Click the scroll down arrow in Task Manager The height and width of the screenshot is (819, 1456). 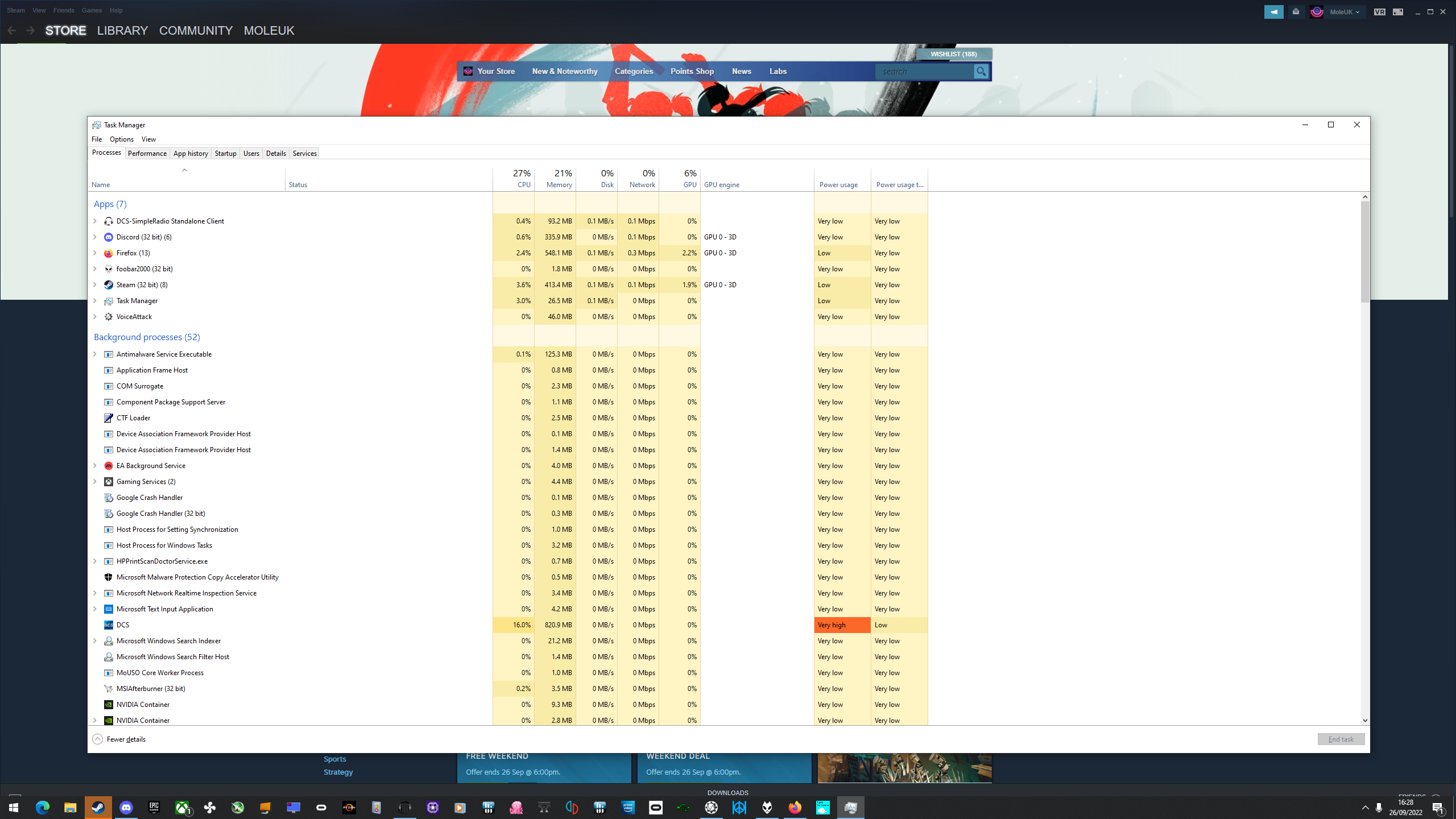[x=1365, y=721]
